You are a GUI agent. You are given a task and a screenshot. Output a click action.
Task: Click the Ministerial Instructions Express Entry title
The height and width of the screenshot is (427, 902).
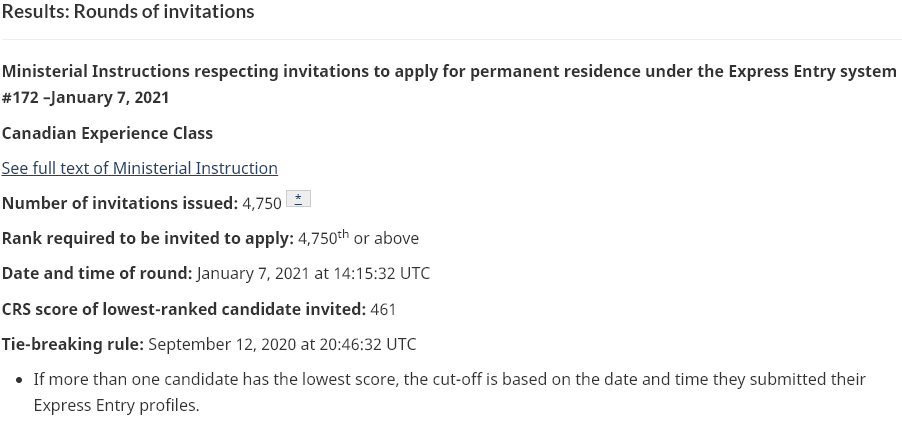click(449, 72)
